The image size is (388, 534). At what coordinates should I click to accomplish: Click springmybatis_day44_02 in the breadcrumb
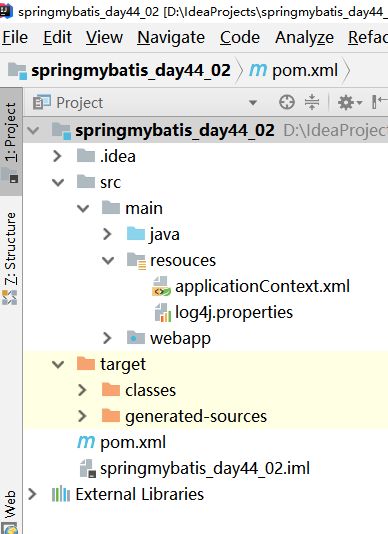(131, 70)
